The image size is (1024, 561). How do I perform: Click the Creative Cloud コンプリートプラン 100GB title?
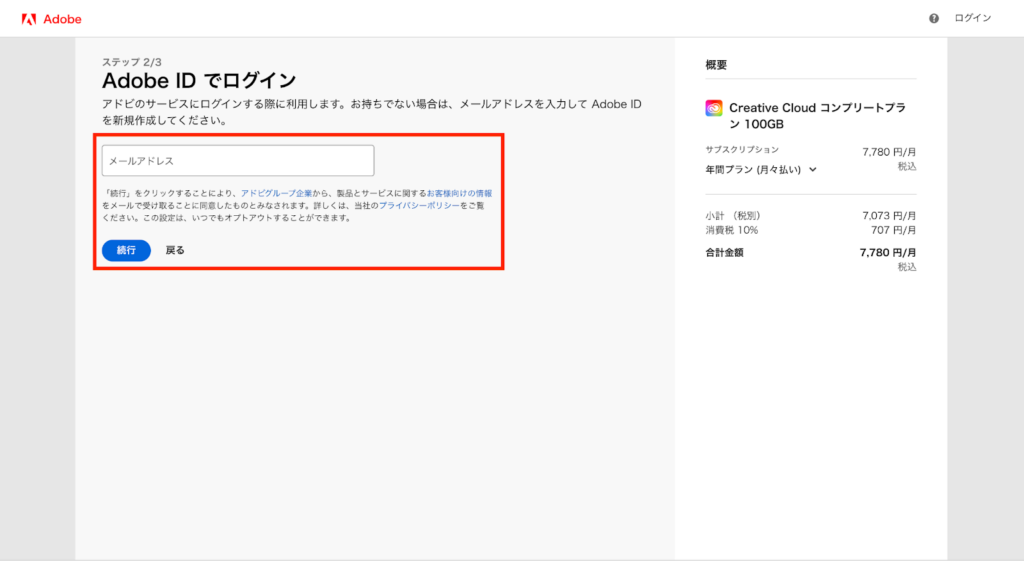pyautogui.click(x=818, y=116)
